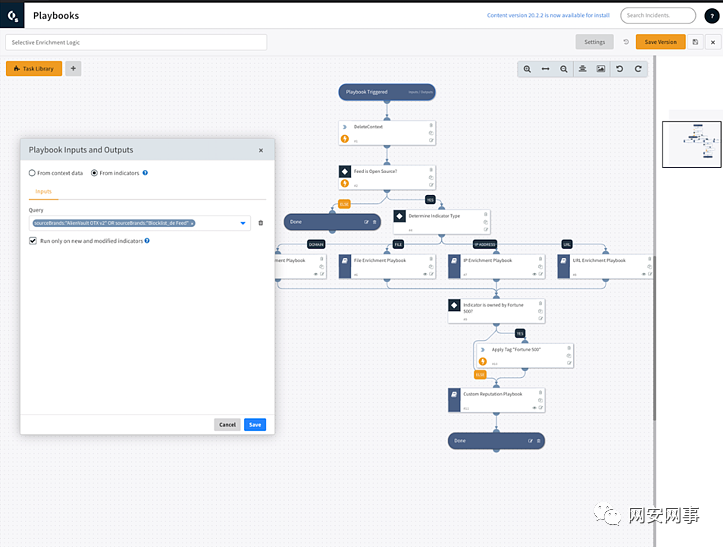
Task: Edit the DeleteContext task via pencil icon
Action: pos(431,140)
